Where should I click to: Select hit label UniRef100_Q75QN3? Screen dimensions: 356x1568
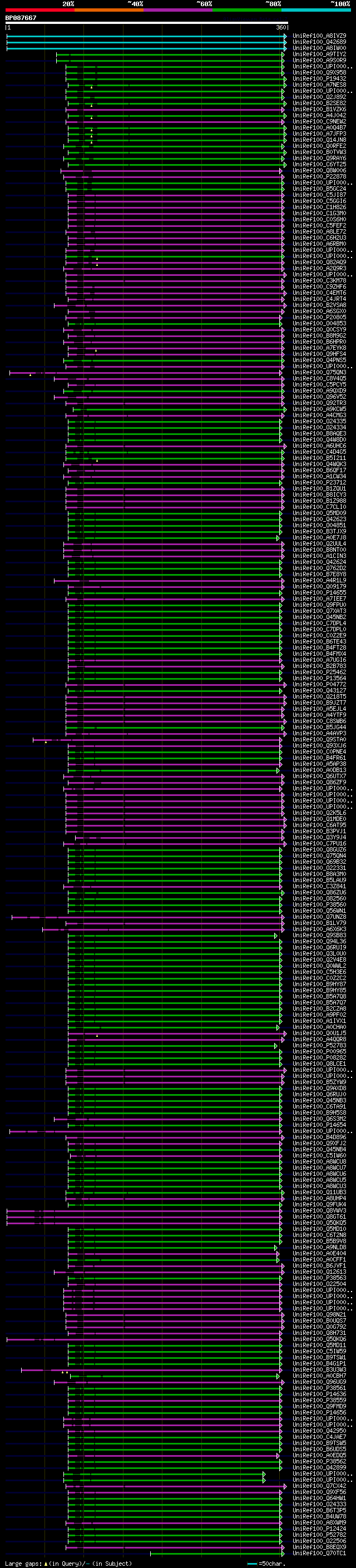click(319, 373)
